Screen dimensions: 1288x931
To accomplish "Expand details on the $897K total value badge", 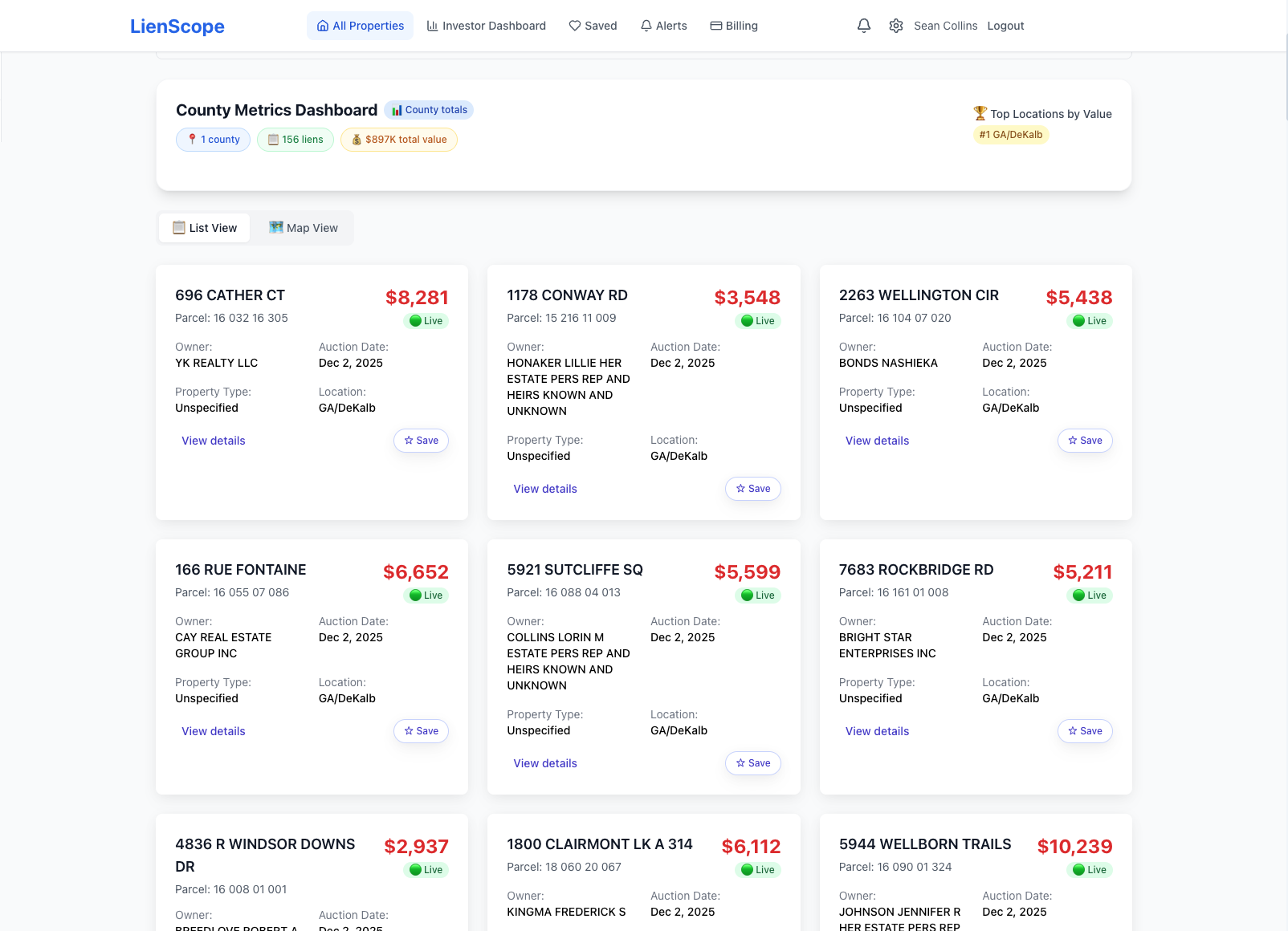I will (x=398, y=139).
